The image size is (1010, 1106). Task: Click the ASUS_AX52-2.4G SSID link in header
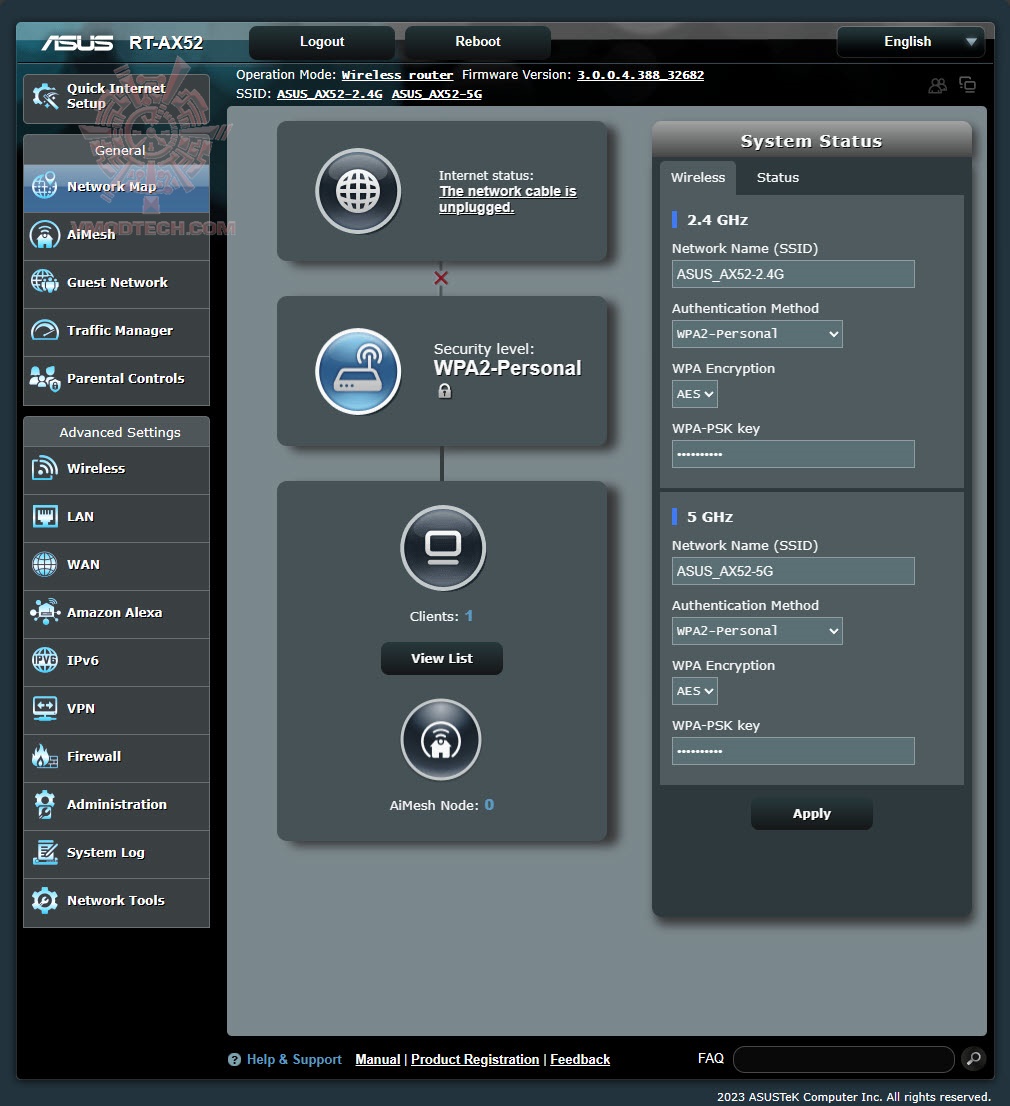pos(329,94)
